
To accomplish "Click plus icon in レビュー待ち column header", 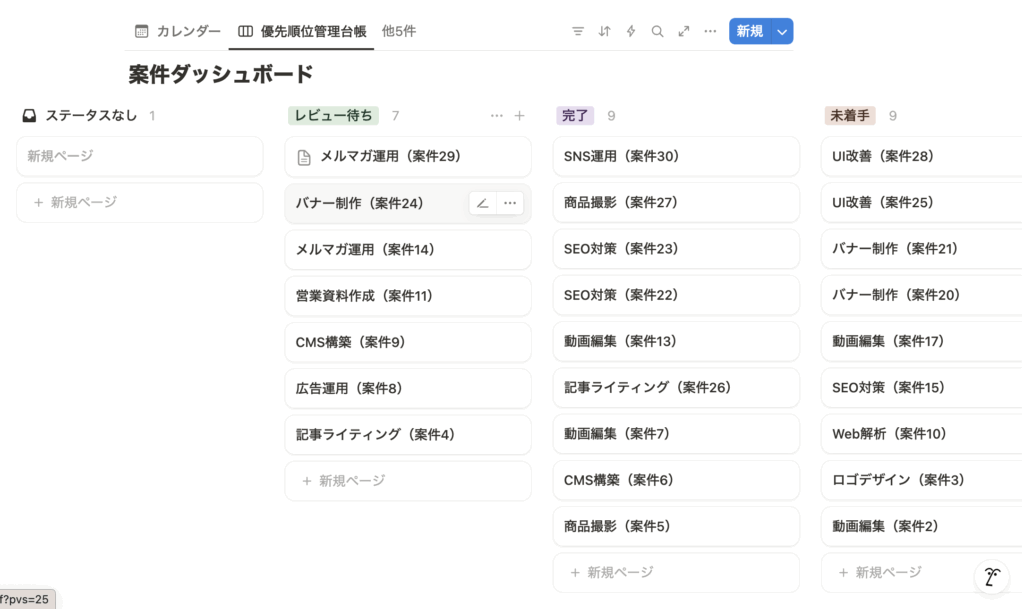I will coord(519,116).
